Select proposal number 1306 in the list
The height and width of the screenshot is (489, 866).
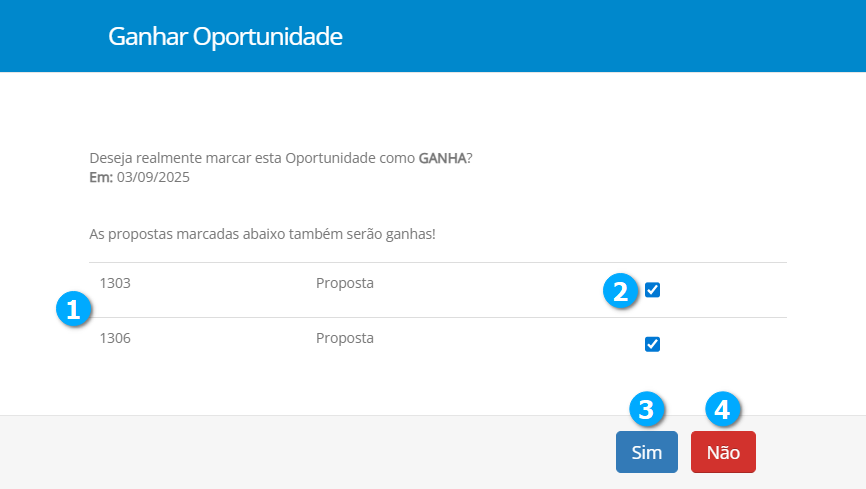[115, 338]
